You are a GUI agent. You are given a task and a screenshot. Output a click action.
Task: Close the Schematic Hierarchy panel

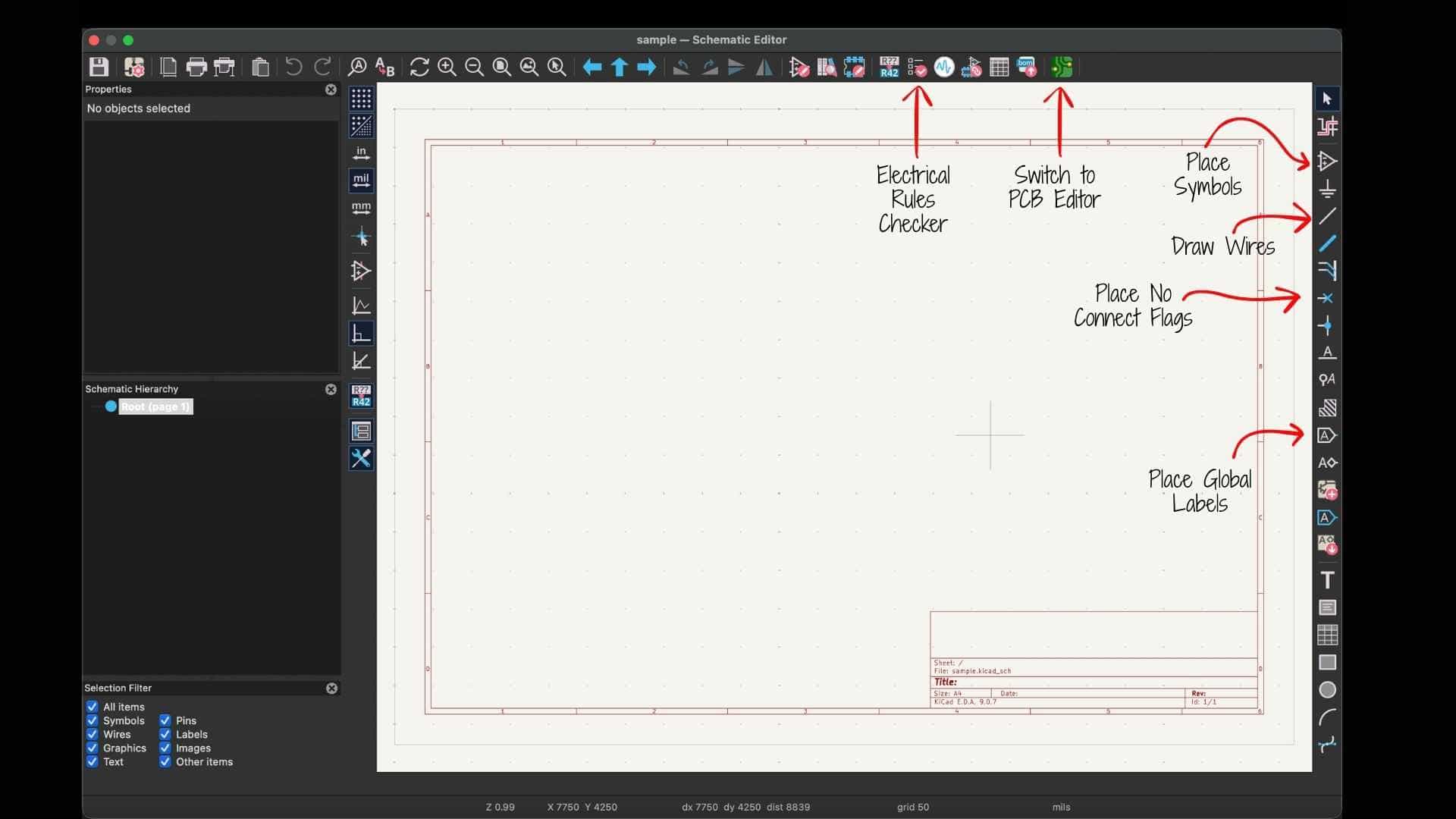coord(331,389)
